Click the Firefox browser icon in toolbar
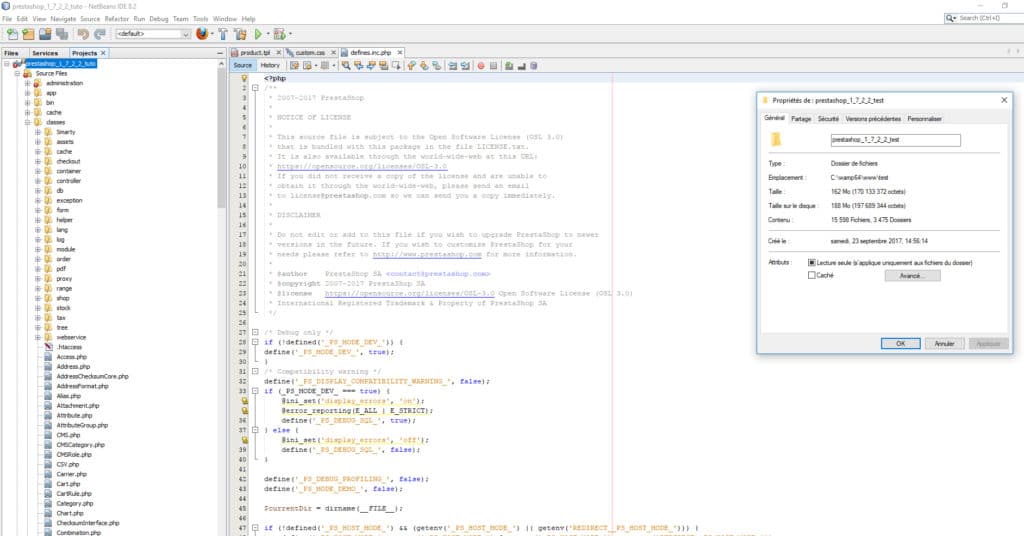This screenshot has width=1024, height=536. pos(202,33)
